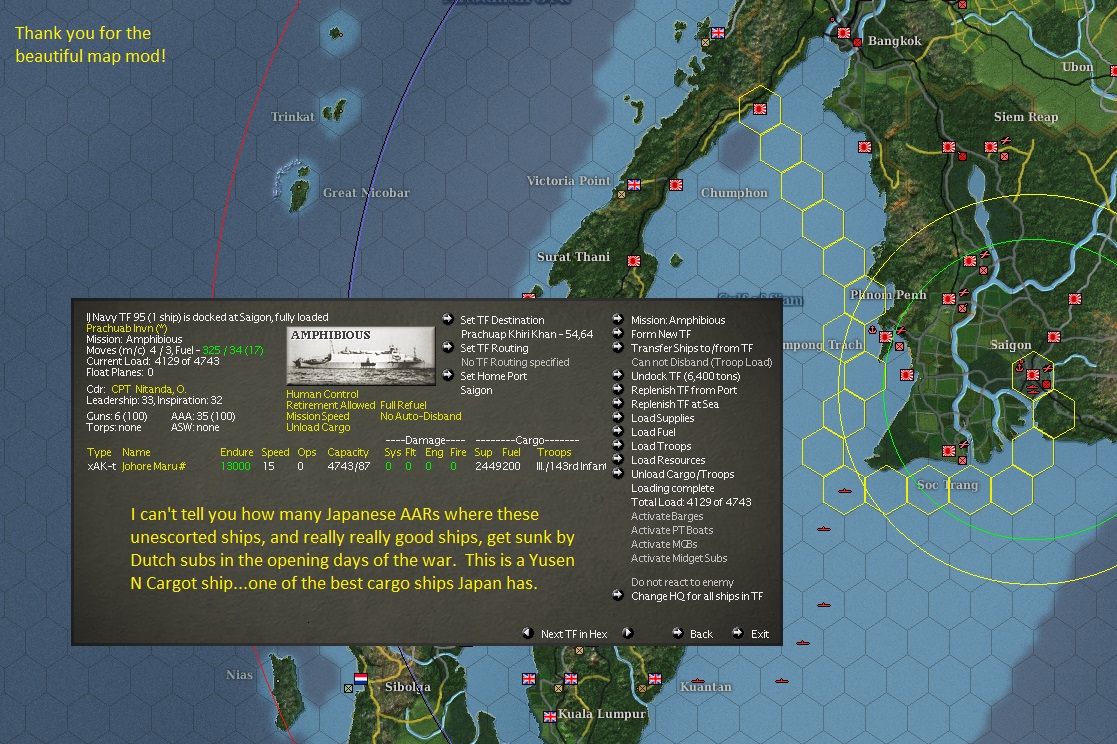Viewport: 1117px width, 744px height.
Task: Click greyed Activate Barges entry
Action: (667, 516)
